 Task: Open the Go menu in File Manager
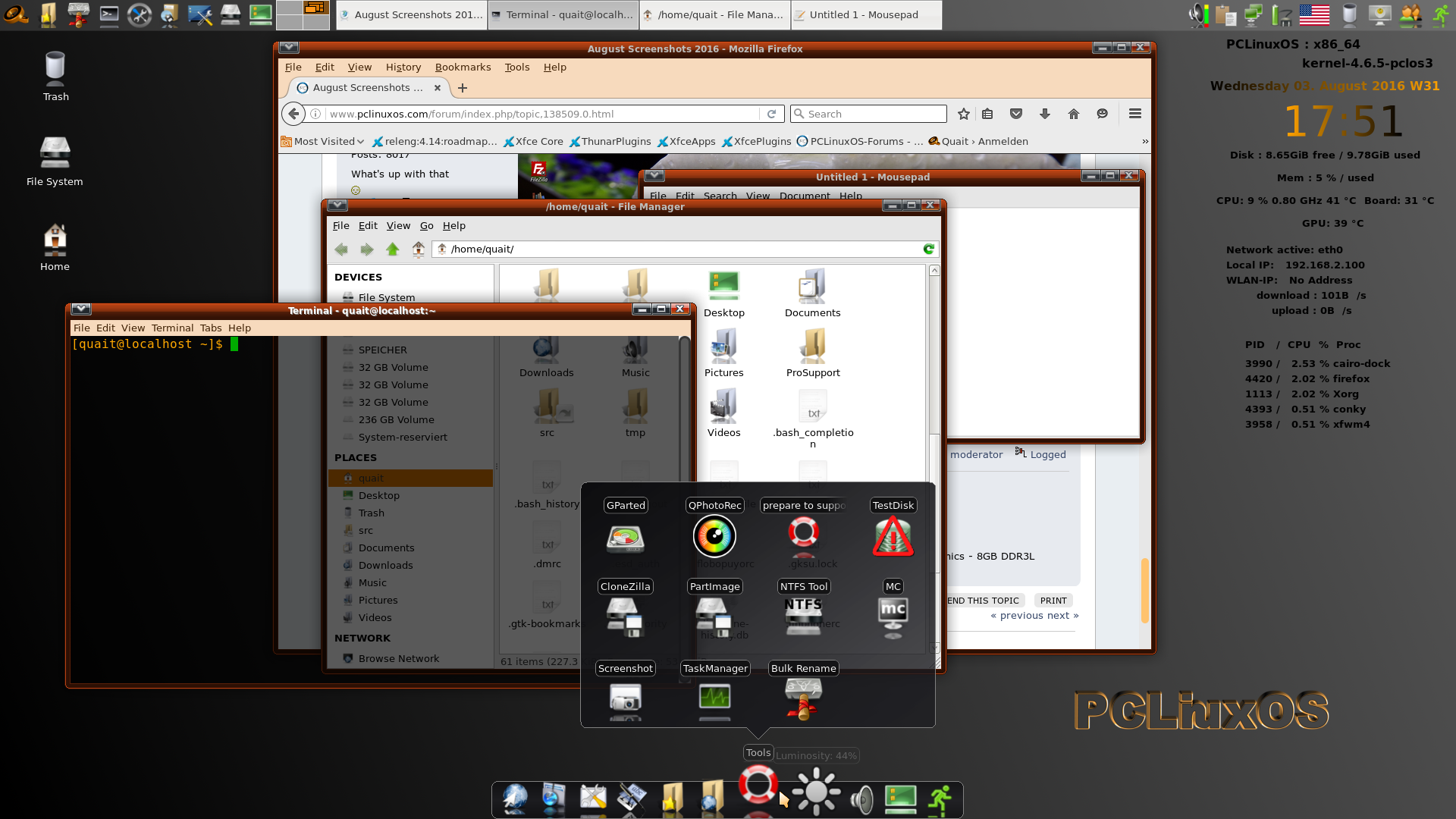click(x=426, y=225)
